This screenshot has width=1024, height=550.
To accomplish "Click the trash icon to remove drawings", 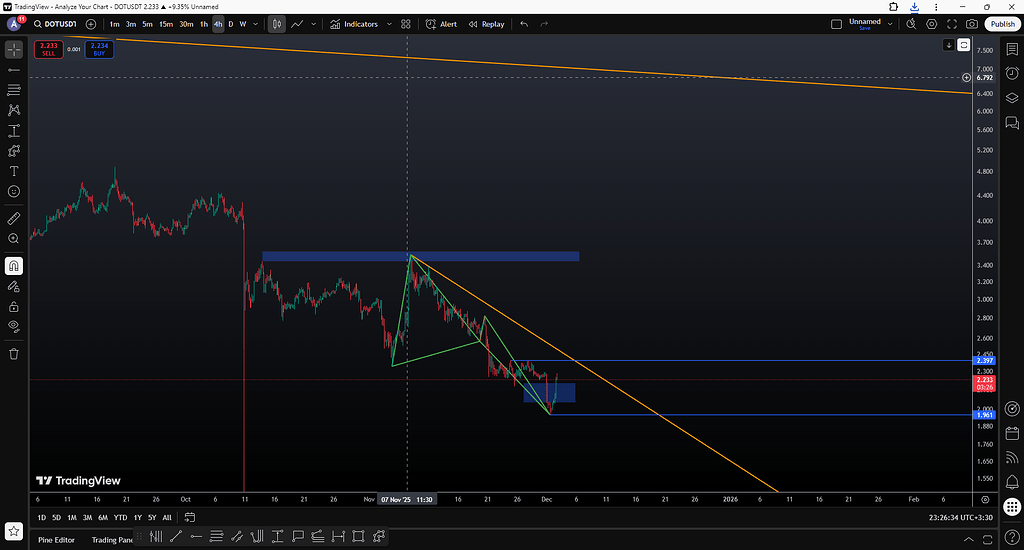I will point(14,353).
